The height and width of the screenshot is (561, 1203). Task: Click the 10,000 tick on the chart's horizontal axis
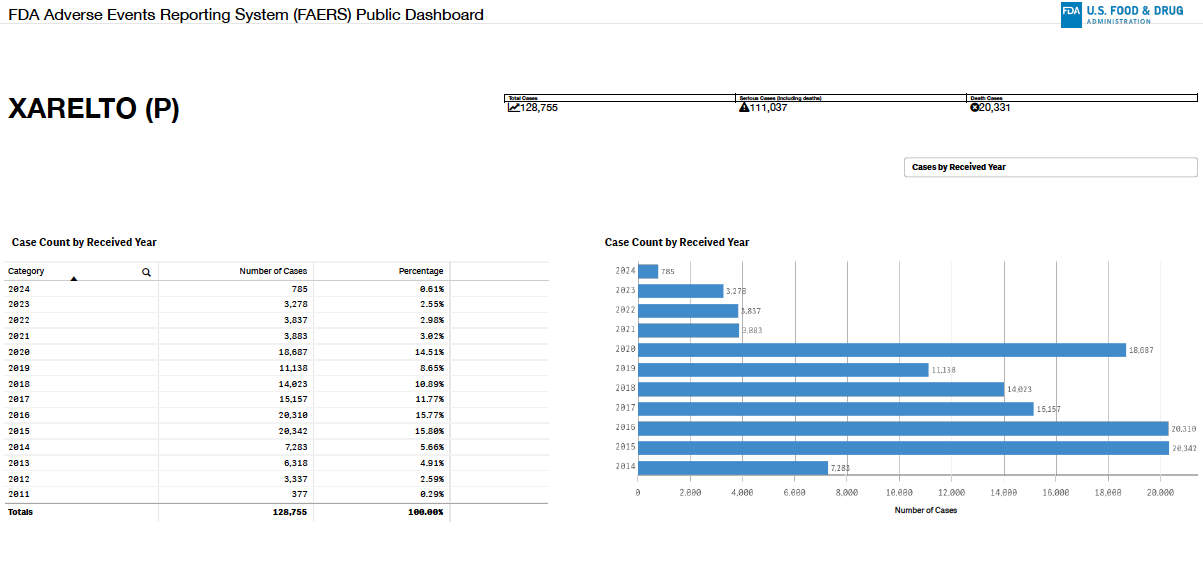(899, 493)
